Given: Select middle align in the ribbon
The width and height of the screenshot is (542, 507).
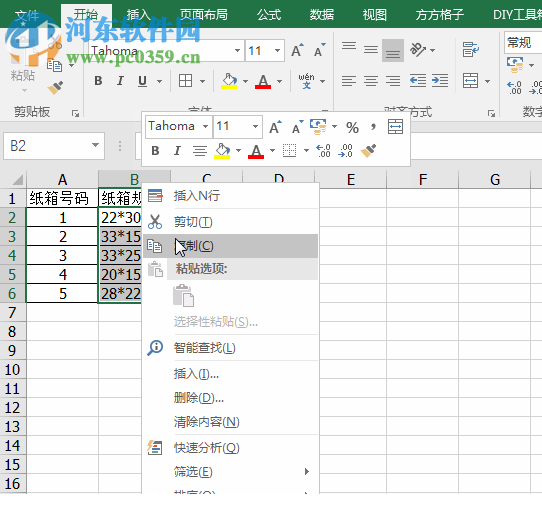Looking at the screenshot, I should coord(371,50).
